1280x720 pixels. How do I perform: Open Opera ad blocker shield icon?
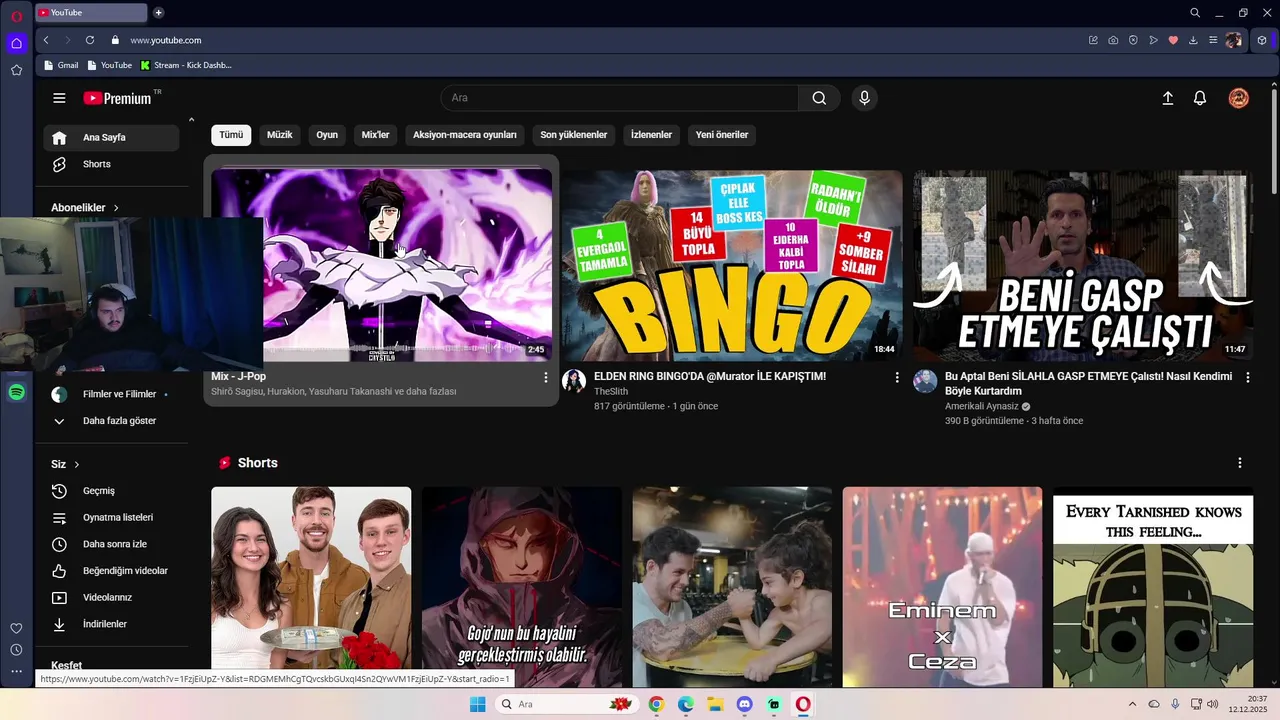[1133, 40]
